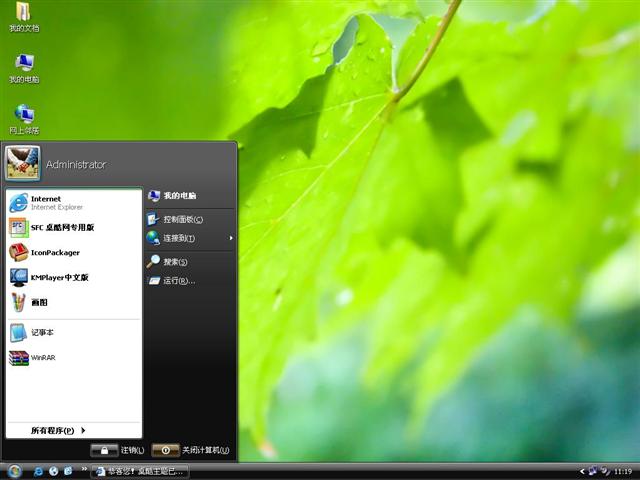Open SFC 桌酷网专用版 in the Start menu
640x480 pixels.
click(73, 228)
